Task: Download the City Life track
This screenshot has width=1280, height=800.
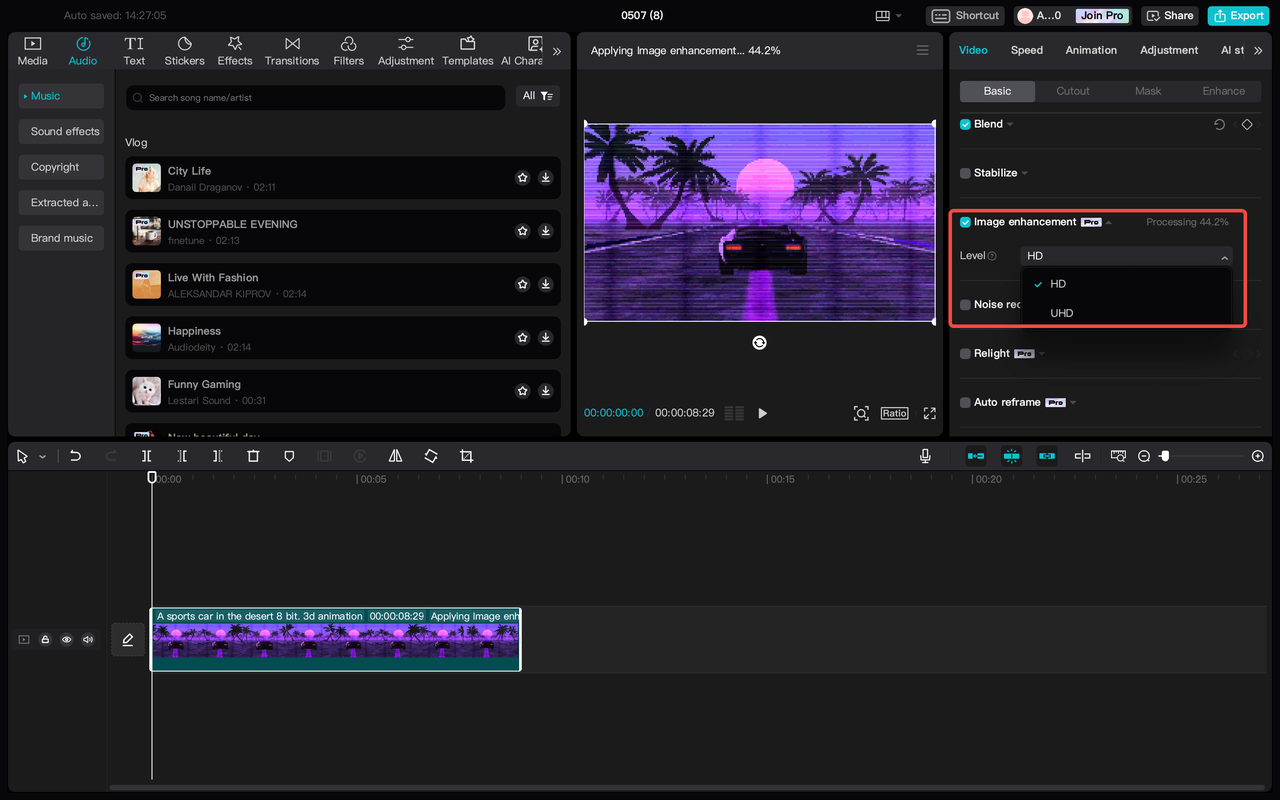Action: 546,178
